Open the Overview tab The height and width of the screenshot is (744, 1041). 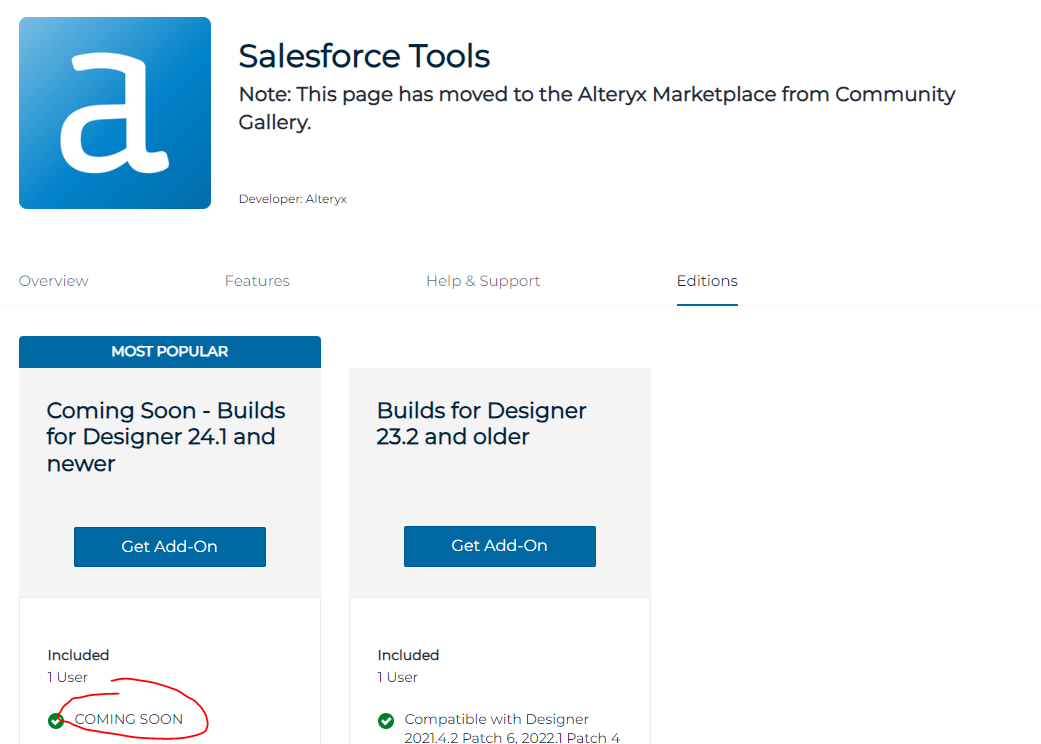coord(53,281)
